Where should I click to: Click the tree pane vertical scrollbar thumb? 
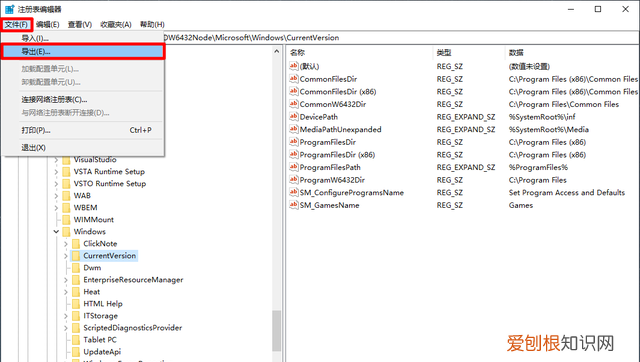(x=277, y=331)
